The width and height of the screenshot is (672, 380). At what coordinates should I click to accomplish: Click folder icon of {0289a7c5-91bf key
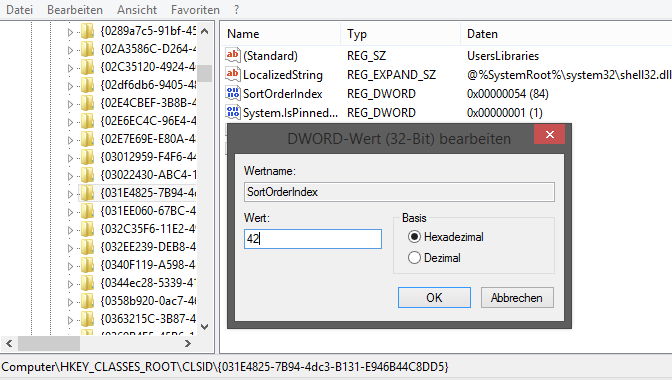tap(87, 31)
